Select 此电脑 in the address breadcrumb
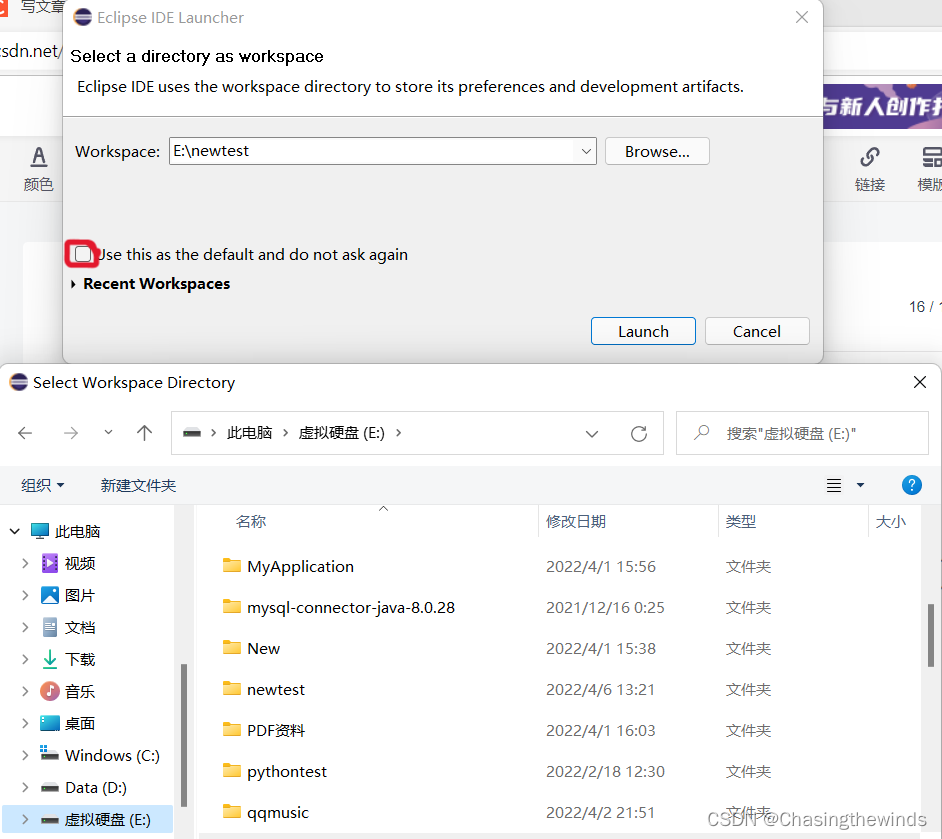This screenshot has height=839, width=942. 249,433
